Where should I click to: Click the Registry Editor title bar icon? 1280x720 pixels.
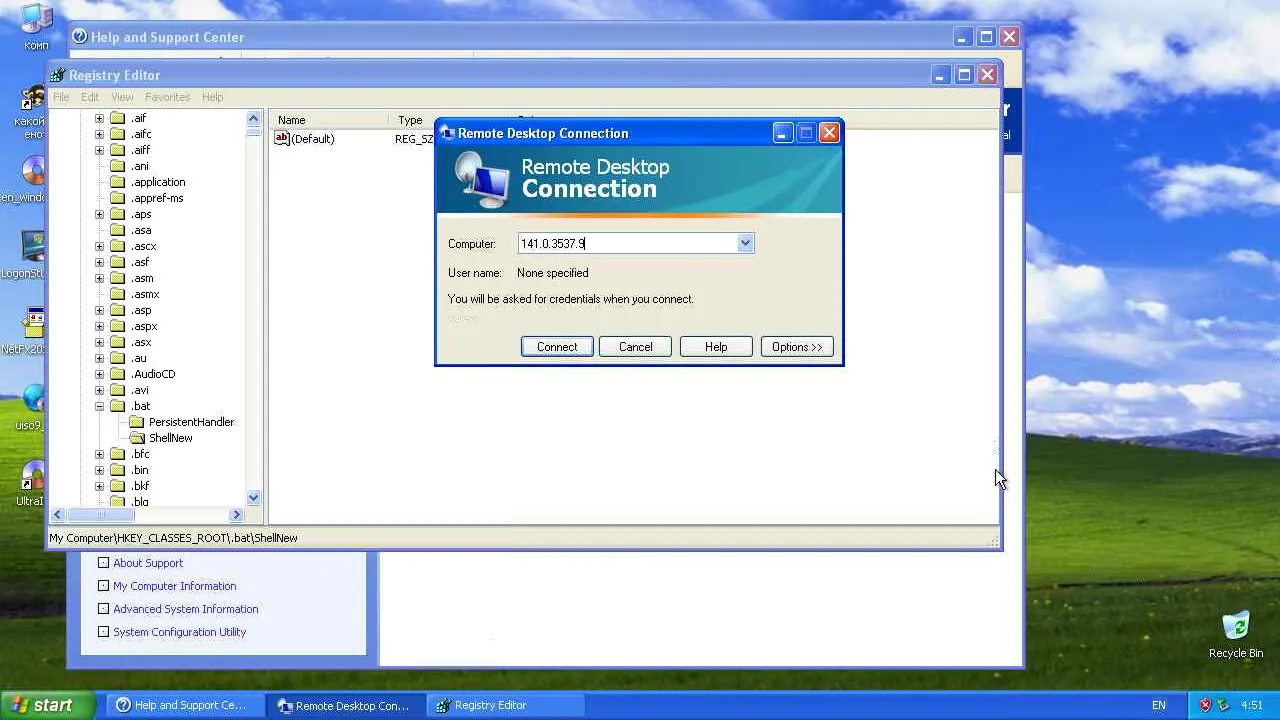pos(59,75)
